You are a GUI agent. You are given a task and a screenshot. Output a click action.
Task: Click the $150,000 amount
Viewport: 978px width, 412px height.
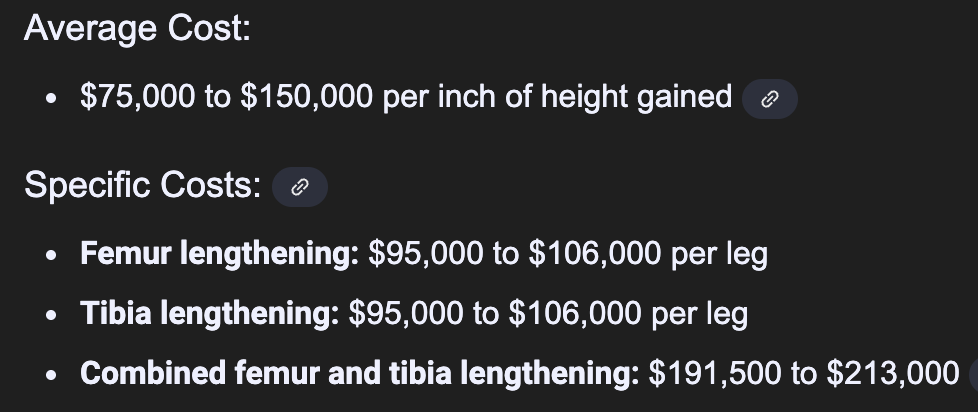(307, 97)
